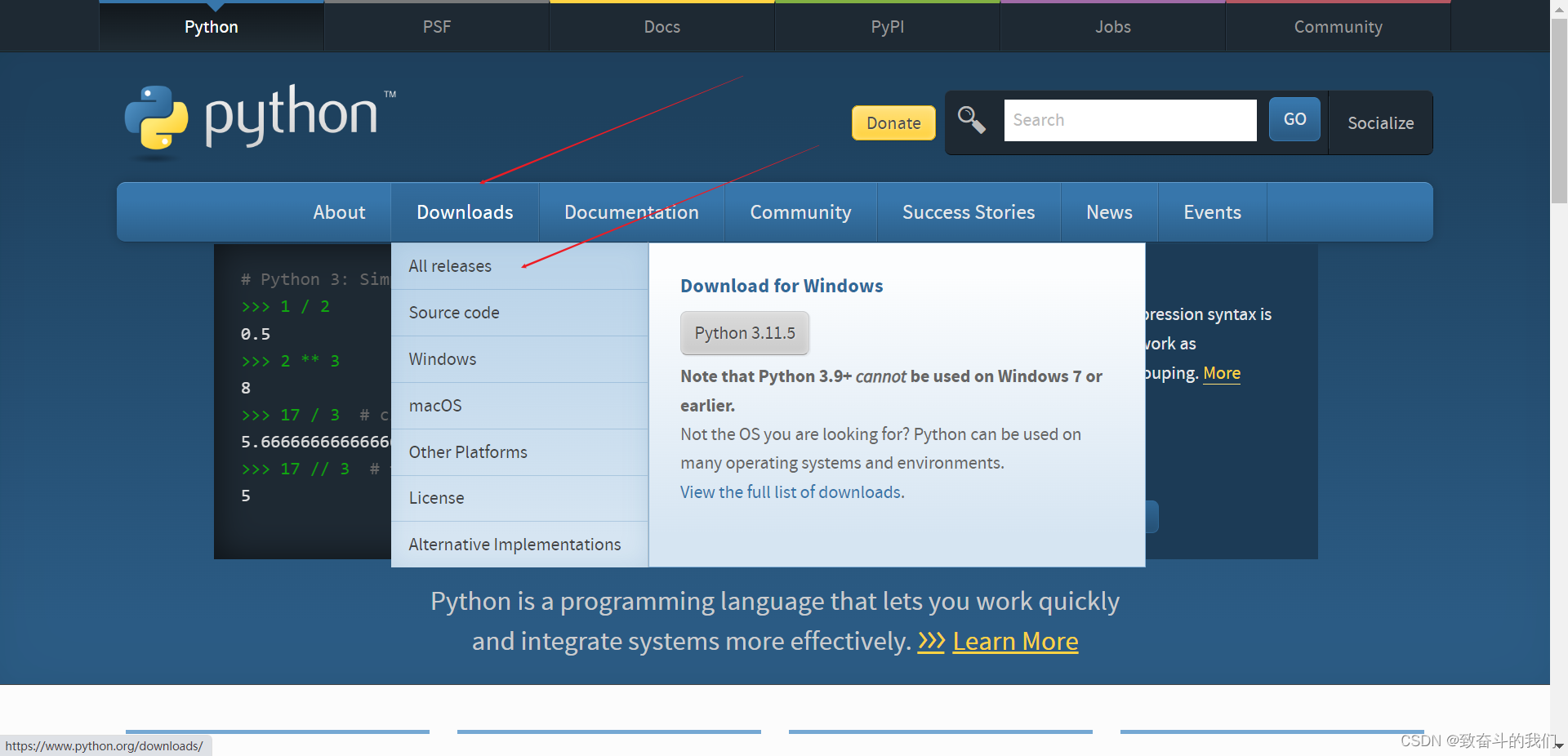The height and width of the screenshot is (756, 1568).
Task: Open the Community item in main navigation bar
Action: click(800, 212)
